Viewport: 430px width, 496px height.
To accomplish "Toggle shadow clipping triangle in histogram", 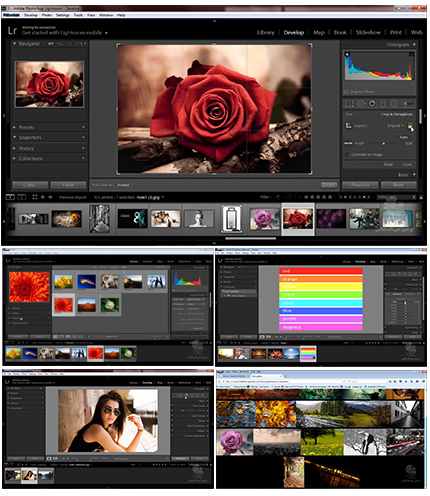I will click(x=347, y=54).
